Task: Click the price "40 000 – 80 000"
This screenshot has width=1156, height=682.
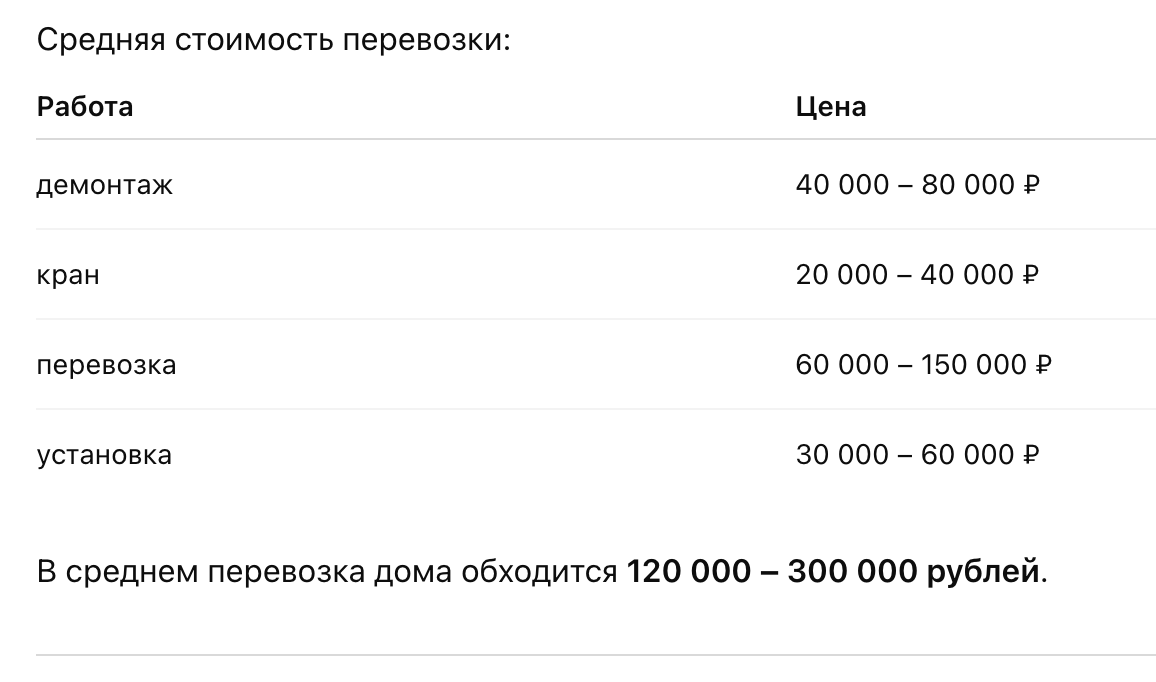Action: click(904, 185)
